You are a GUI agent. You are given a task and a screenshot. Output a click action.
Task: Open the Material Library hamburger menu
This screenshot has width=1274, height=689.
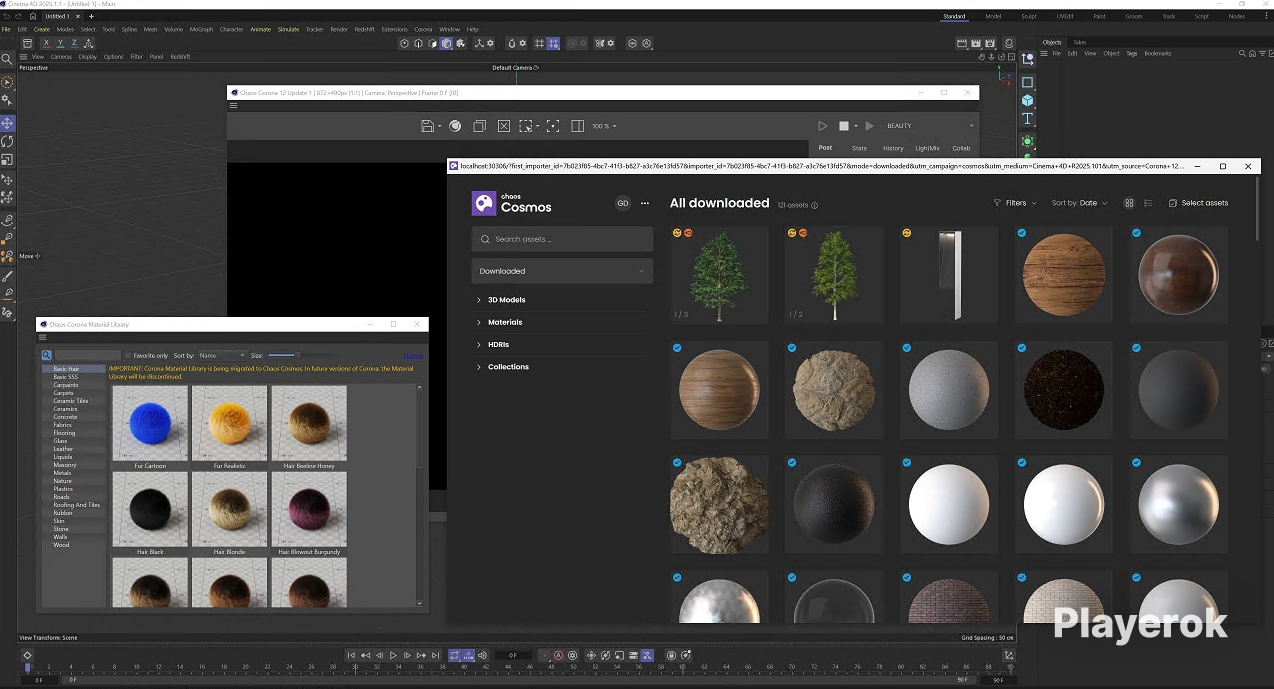point(42,337)
